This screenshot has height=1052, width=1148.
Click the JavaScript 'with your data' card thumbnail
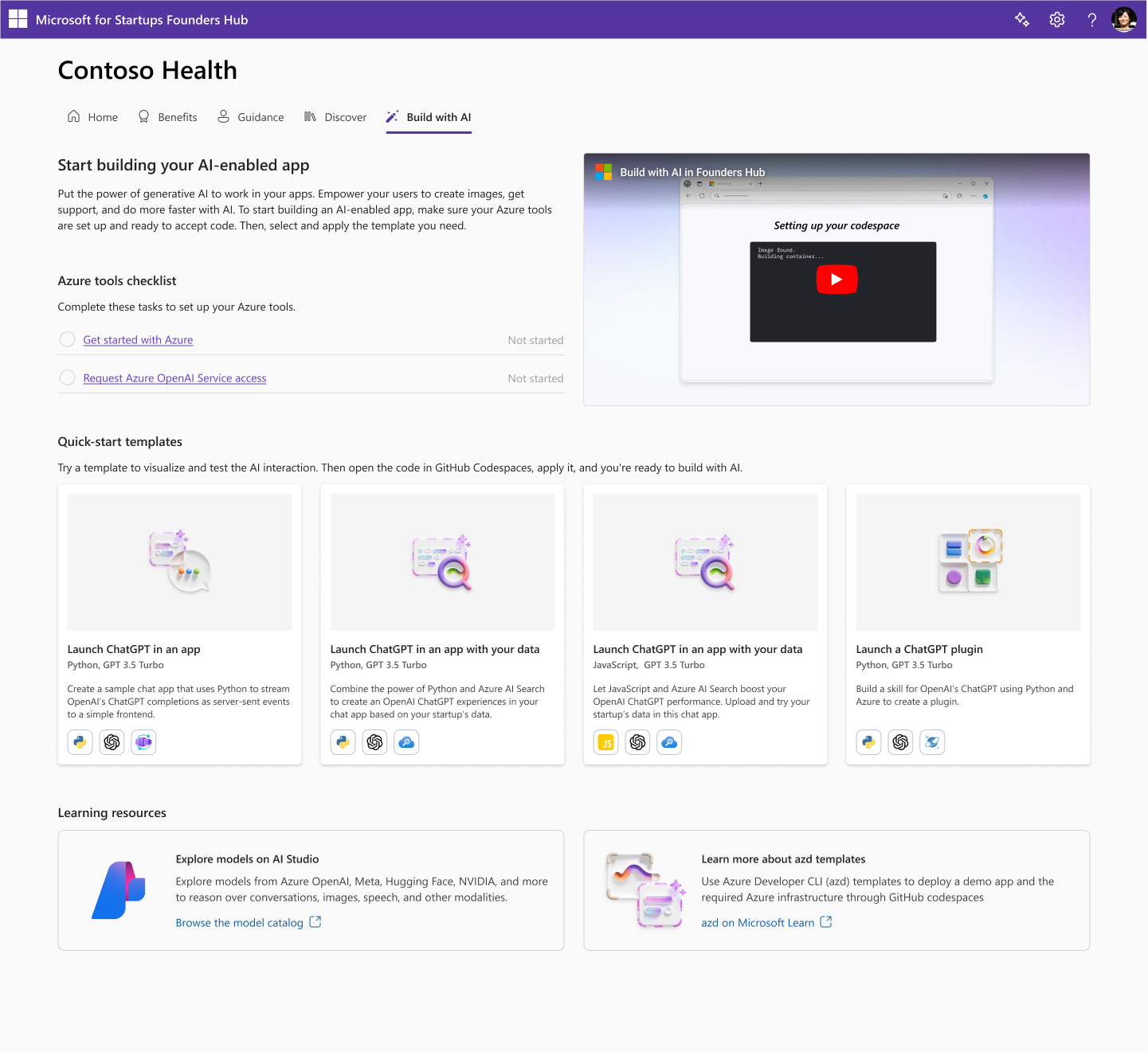(x=705, y=562)
